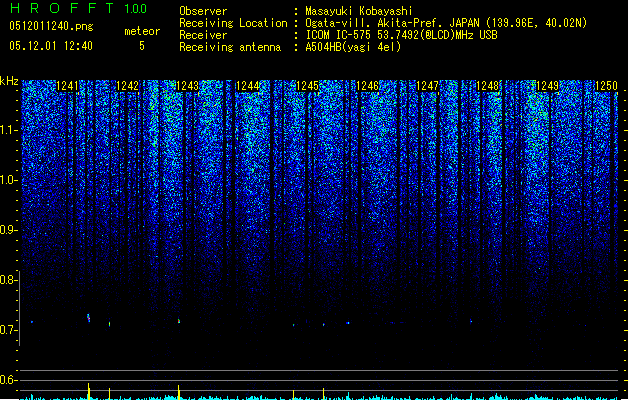Click the 1246 time marker
This screenshot has width=629, height=400.
[367, 86]
